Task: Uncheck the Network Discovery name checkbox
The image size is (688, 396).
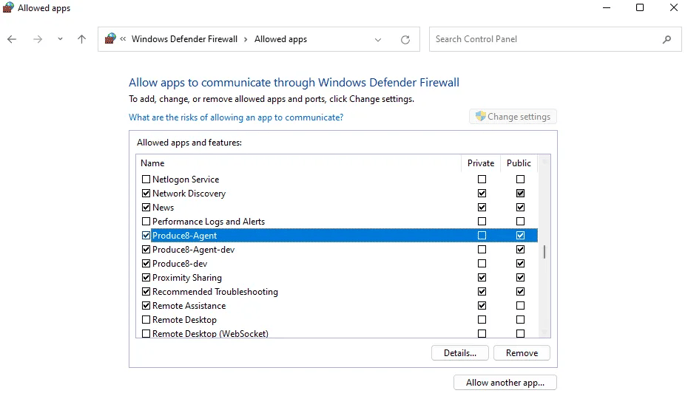Action: pyautogui.click(x=146, y=193)
